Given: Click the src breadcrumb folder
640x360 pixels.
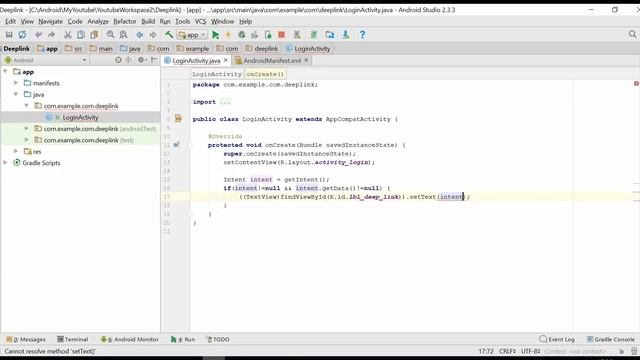Looking at the screenshot, I should pos(73,49).
